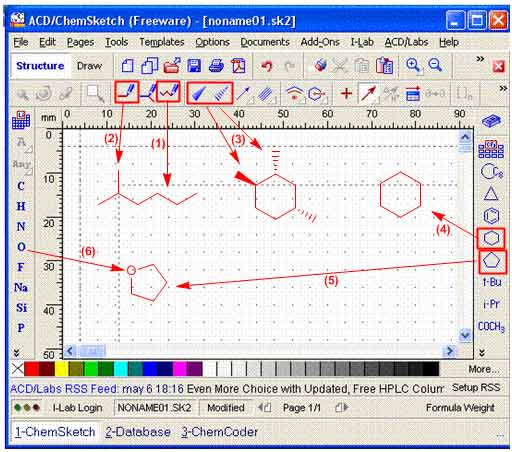
Task: Switch to the 3-ChemCoder tab
Action: click(x=219, y=432)
